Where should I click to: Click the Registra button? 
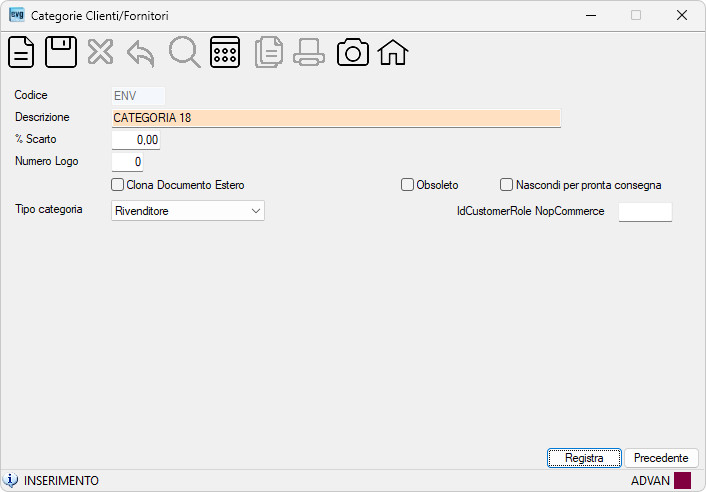(584, 458)
